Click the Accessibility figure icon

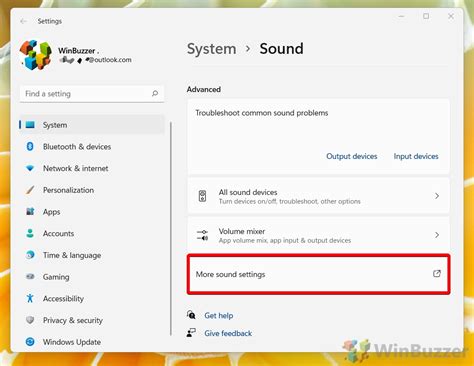tap(30, 298)
